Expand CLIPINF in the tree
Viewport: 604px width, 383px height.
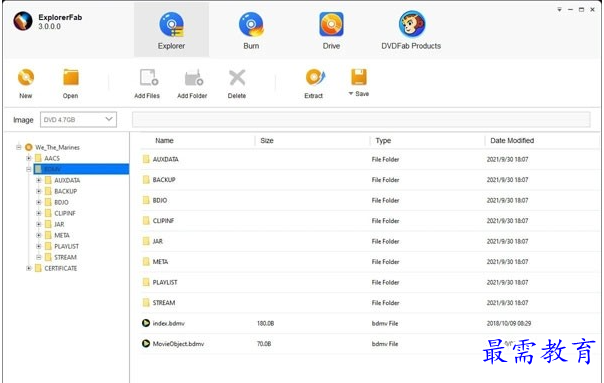39,213
